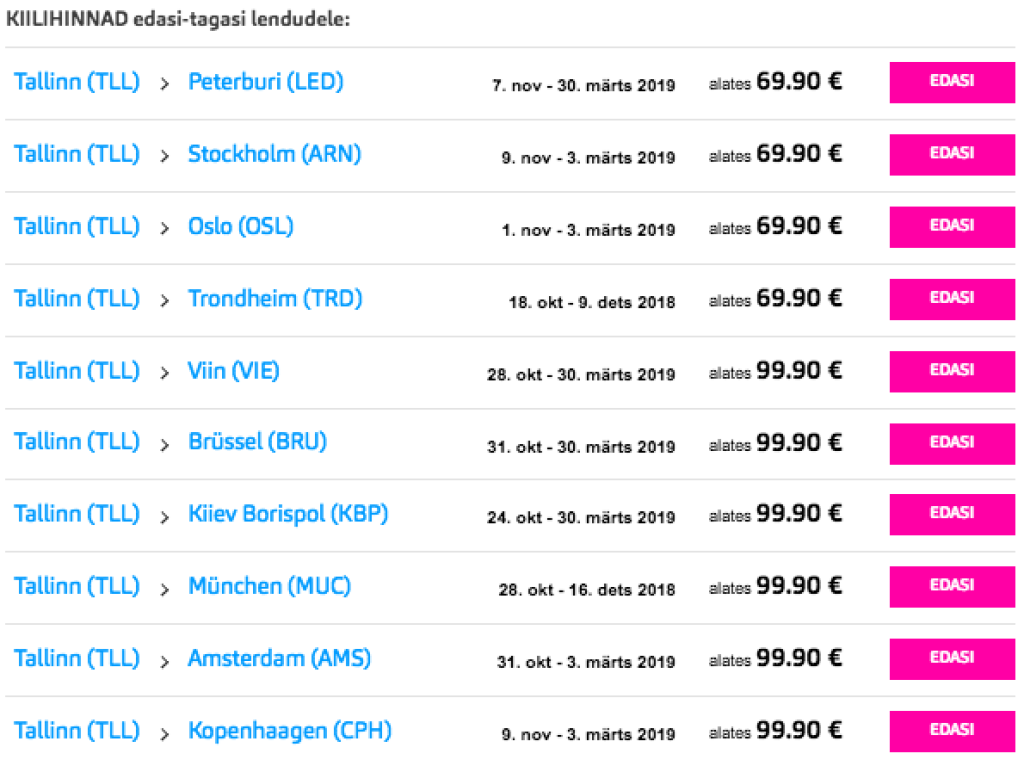This screenshot has width=1024, height=766.
Task: Click Tallinn (TLL) origin in Kopenhaagen row
Action: (x=77, y=731)
